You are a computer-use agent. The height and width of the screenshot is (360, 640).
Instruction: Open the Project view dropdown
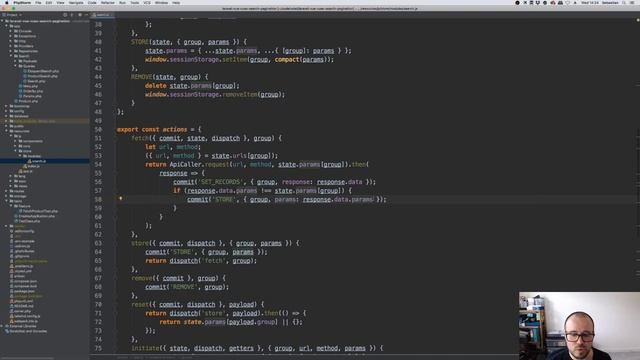pyautogui.click(x=12, y=15)
